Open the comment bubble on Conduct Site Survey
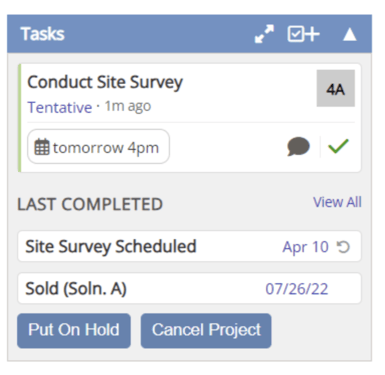The image size is (385, 375). [x=298, y=146]
